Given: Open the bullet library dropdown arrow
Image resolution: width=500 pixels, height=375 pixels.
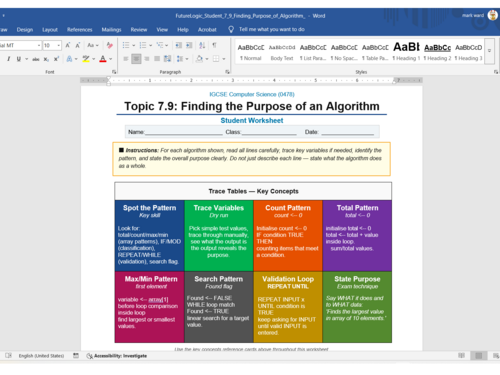Looking at the screenshot, I should [x=134, y=45].
